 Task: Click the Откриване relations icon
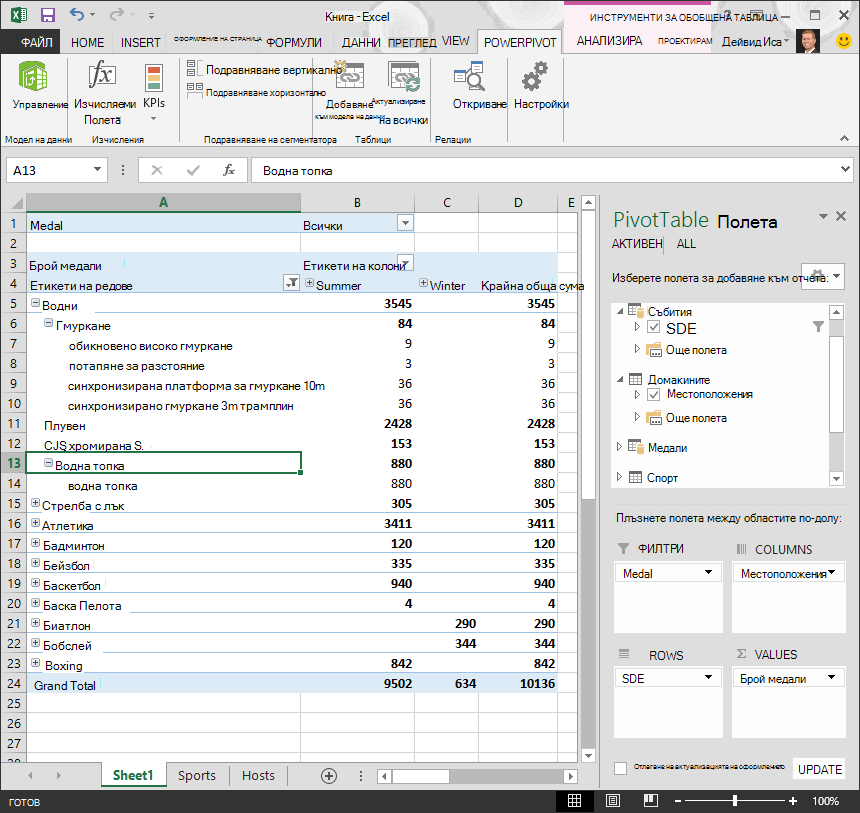469,76
